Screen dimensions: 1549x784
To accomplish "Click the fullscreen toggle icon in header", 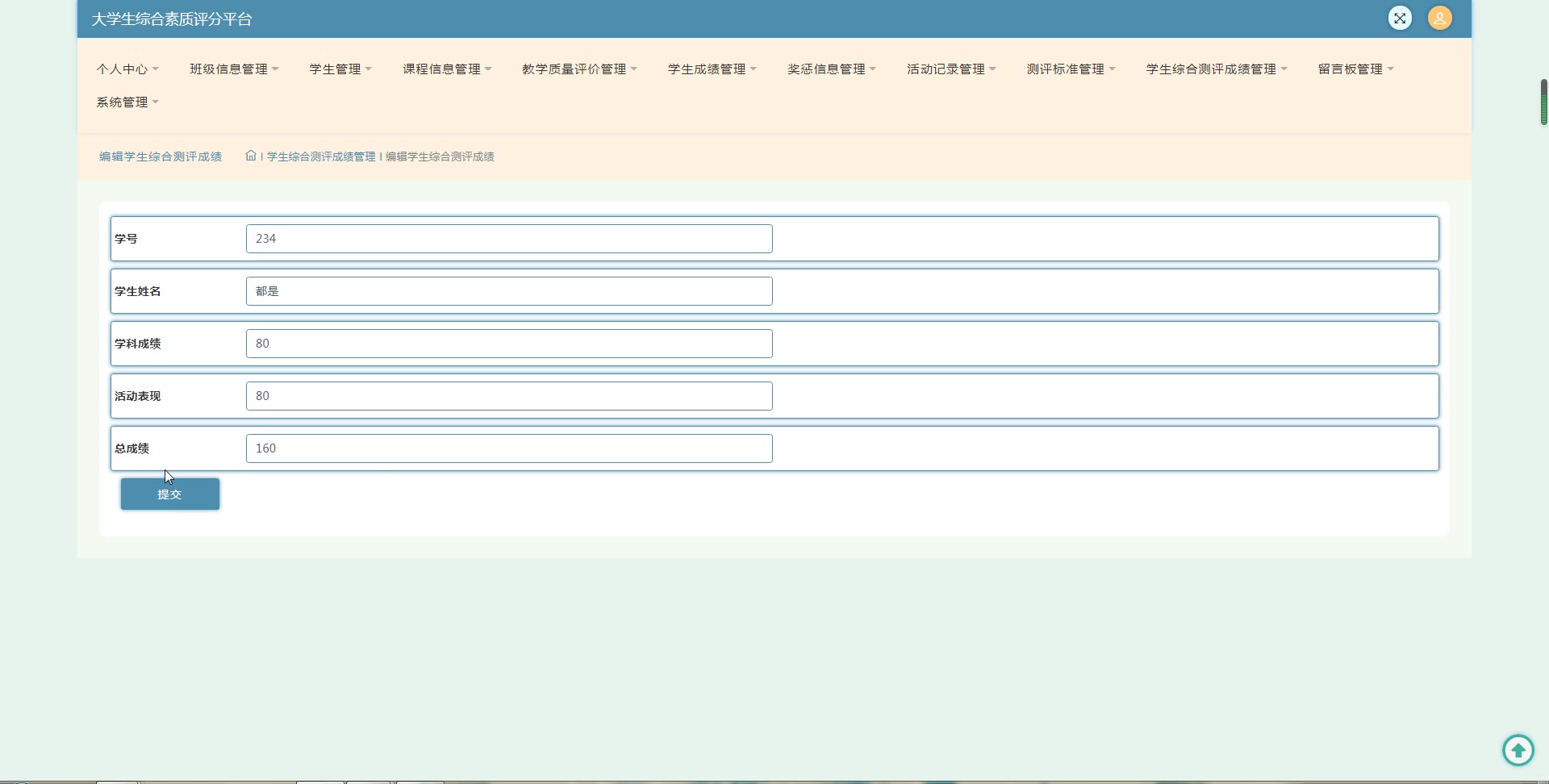I will coord(1400,18).
